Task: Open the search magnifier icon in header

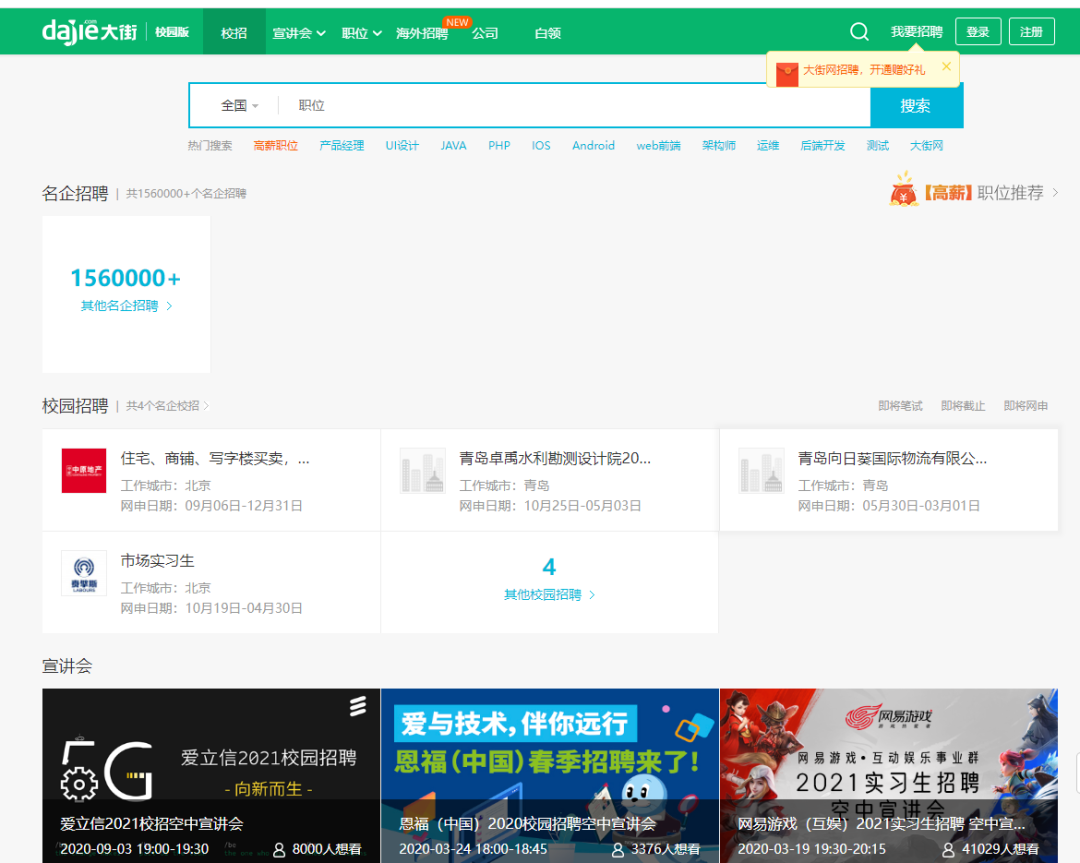Action: click(859, 32)
